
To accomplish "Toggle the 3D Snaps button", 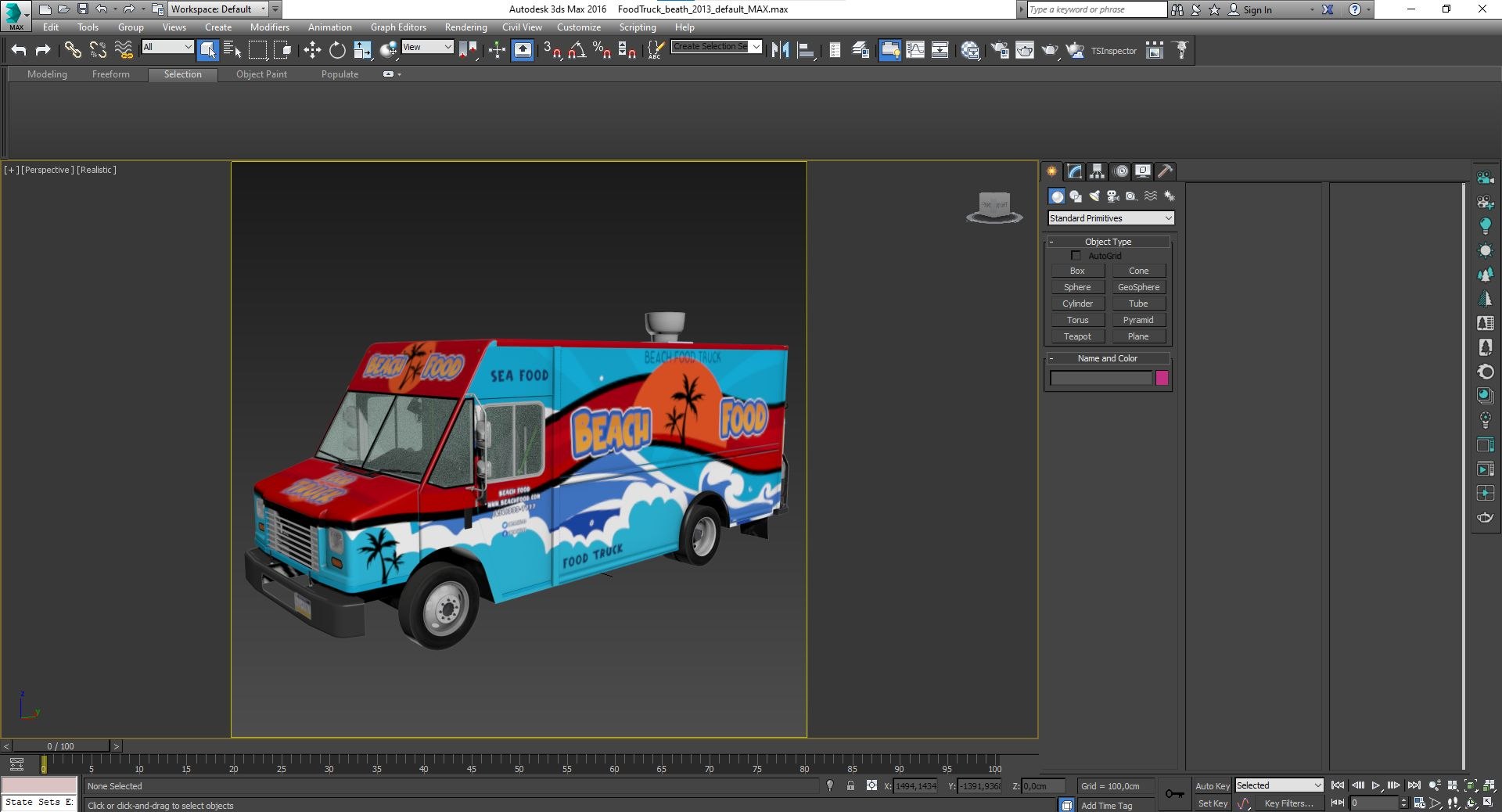I will (x=552, y=51).
